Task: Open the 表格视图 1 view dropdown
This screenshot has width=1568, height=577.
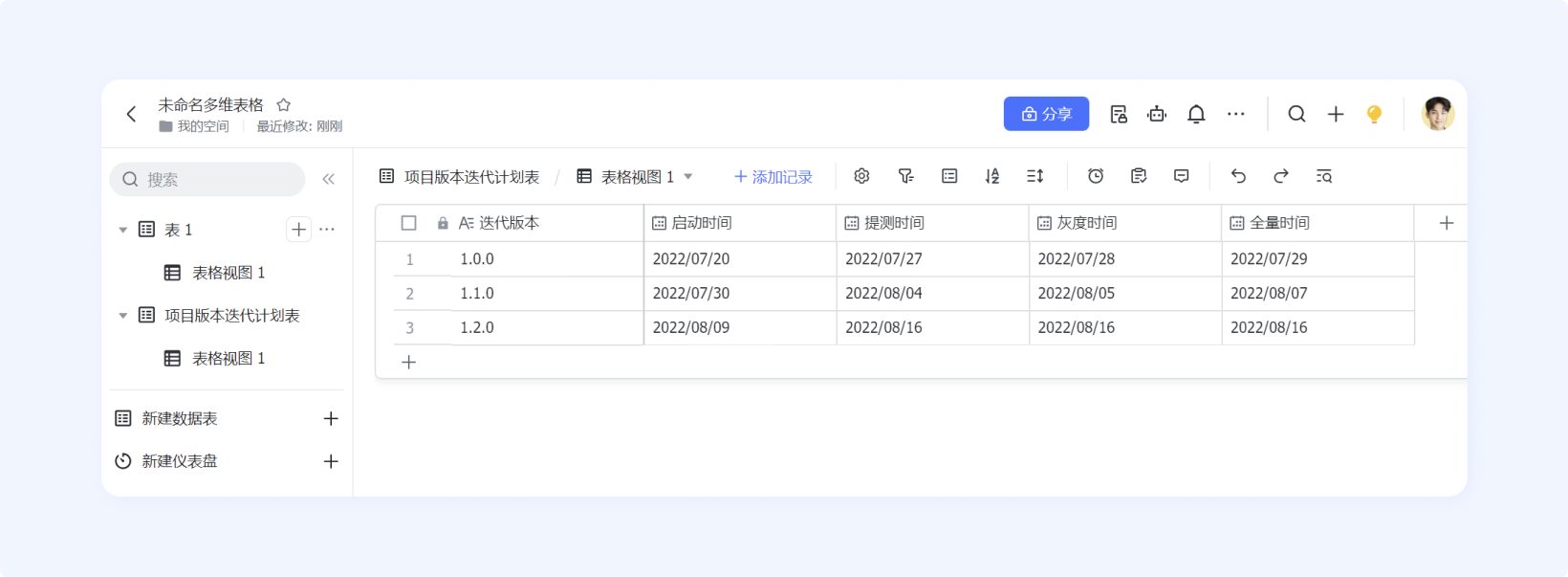Action: click(687, 177)
